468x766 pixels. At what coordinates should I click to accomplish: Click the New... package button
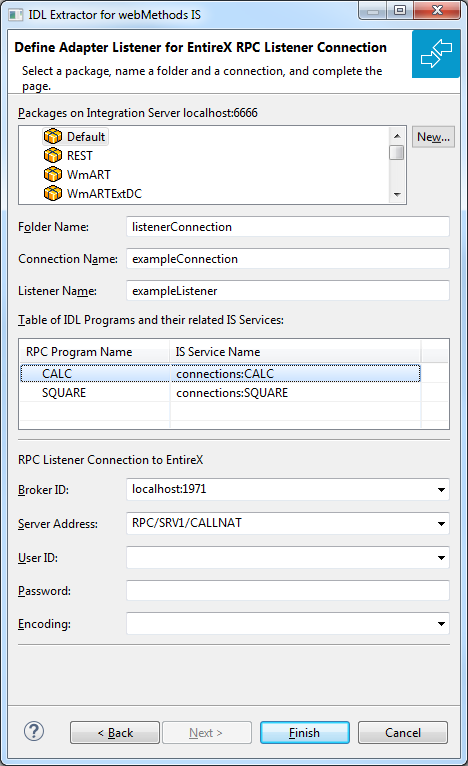click(x=433, y=137)
